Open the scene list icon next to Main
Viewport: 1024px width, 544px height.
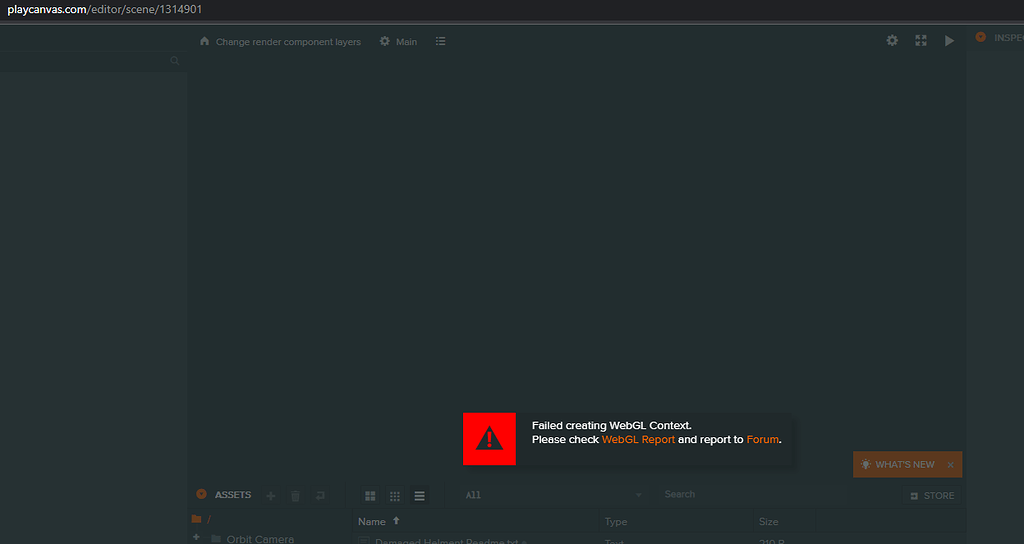(x=441, y=41)
